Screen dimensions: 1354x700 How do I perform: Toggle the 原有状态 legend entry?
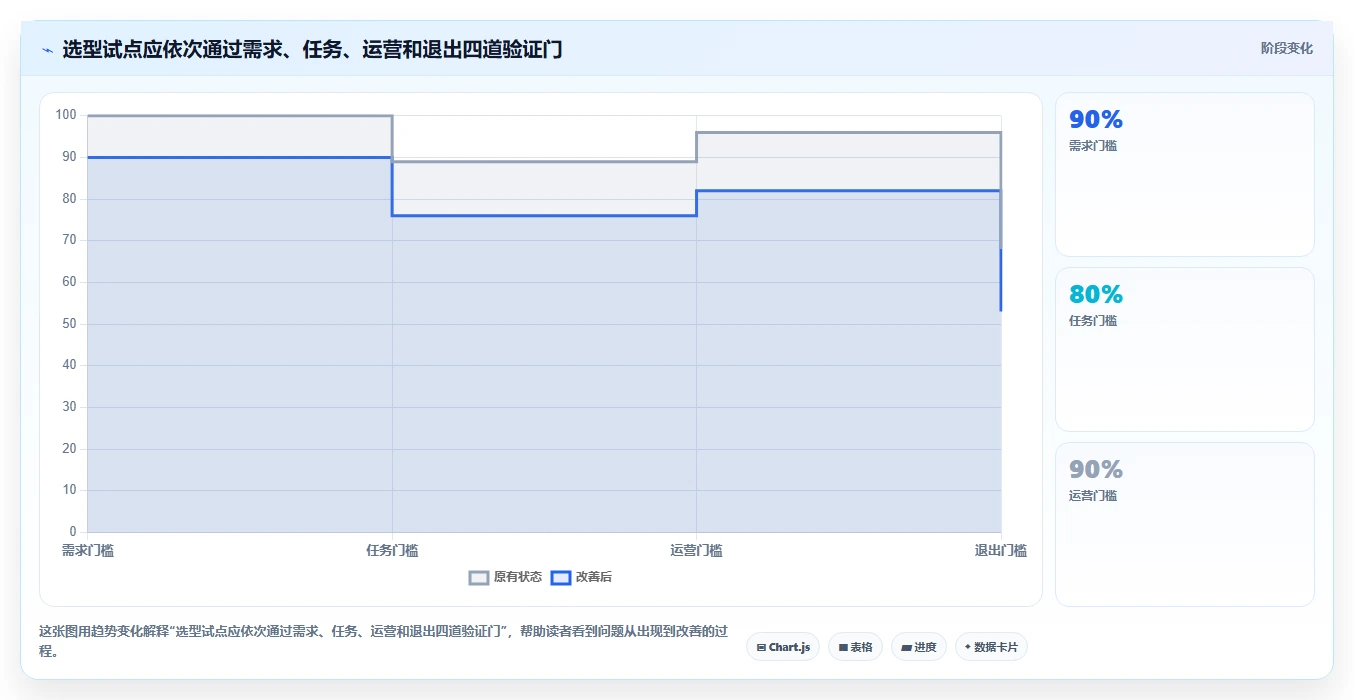(506, 577)
